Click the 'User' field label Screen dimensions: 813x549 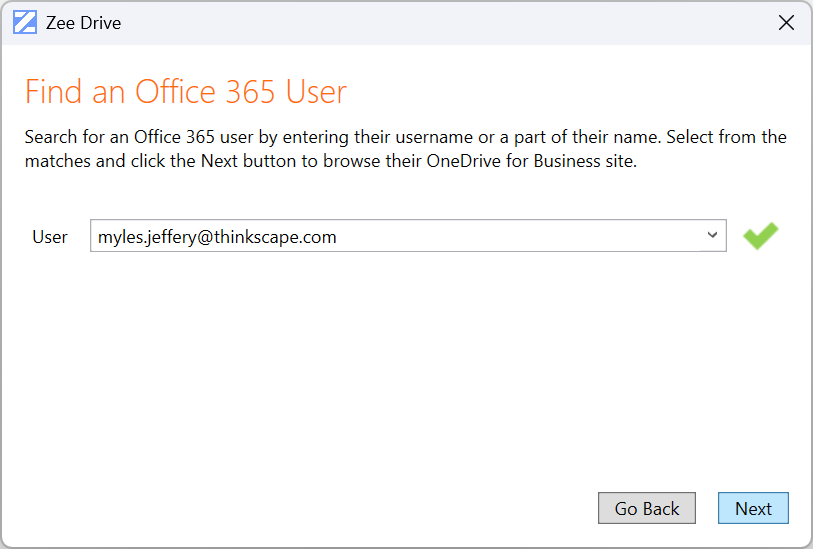point(50,237)
